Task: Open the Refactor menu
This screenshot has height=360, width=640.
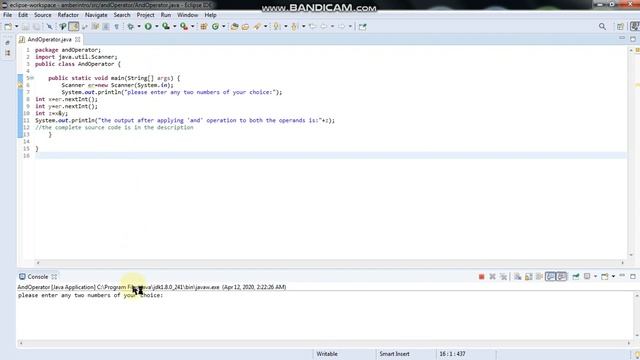Action: [x=68, y=15]
